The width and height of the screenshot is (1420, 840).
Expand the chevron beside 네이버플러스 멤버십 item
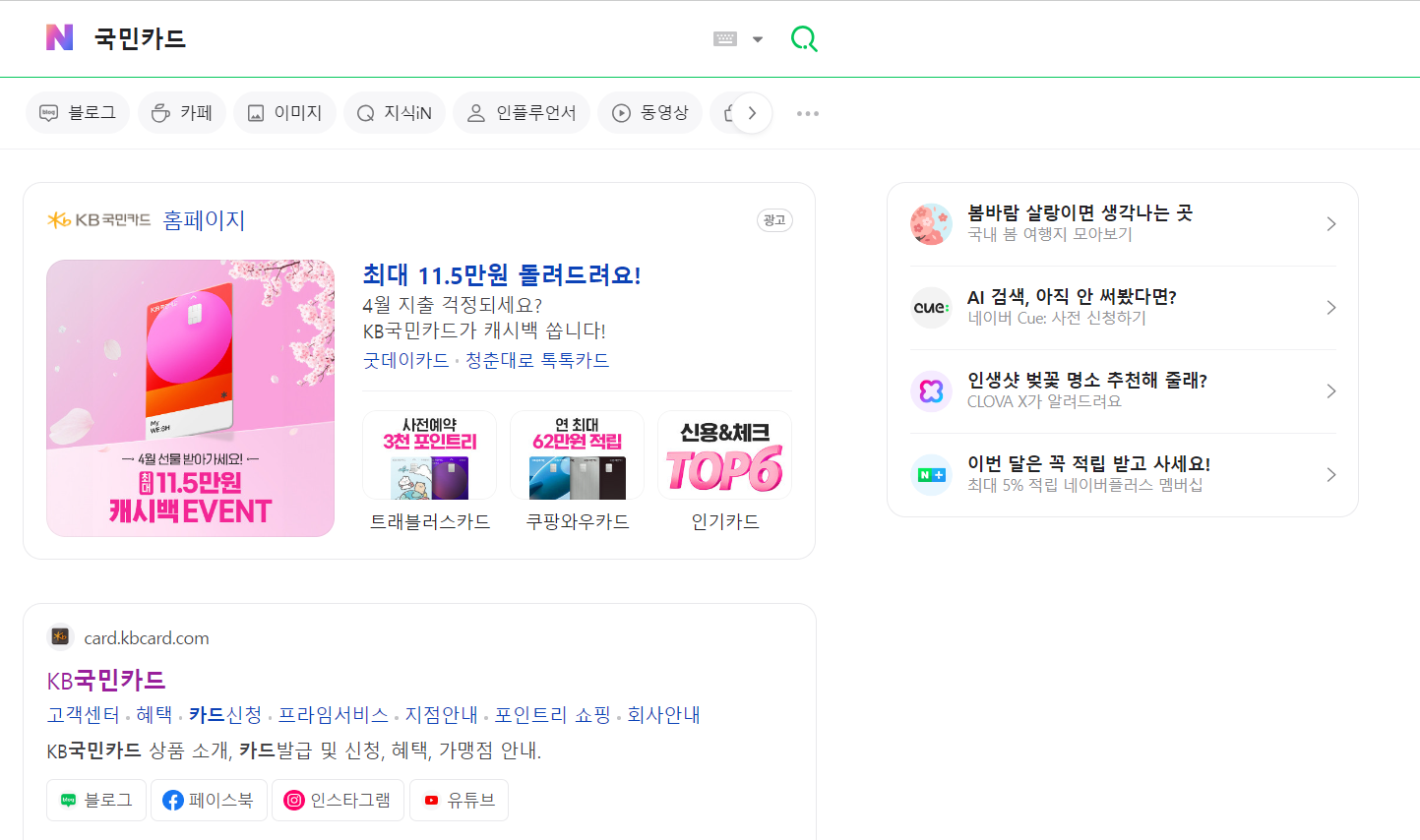[x=1330, y=475]
